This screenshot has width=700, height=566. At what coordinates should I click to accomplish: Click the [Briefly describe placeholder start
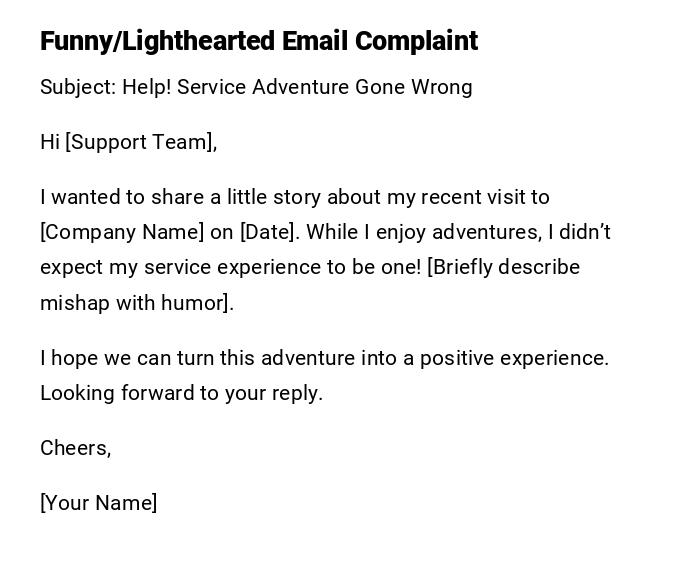[503, 267]
